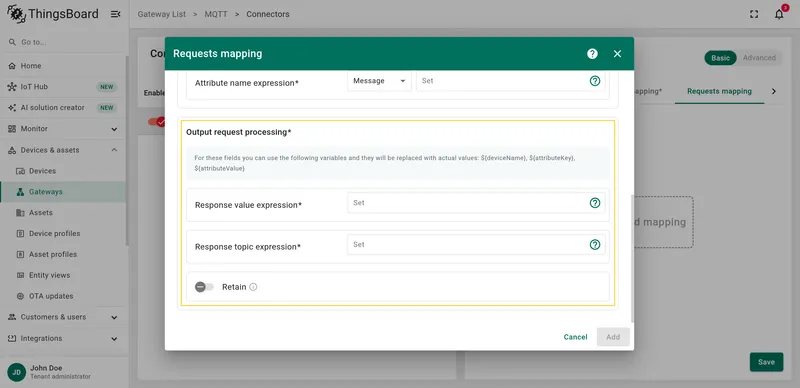Click the Devices & assets icon
The width and height of the screenshot is (800, 388).
(12, 150)
